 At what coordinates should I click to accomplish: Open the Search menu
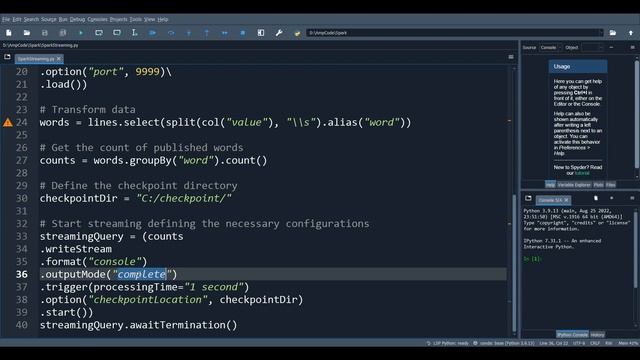(x=31, y=19)
